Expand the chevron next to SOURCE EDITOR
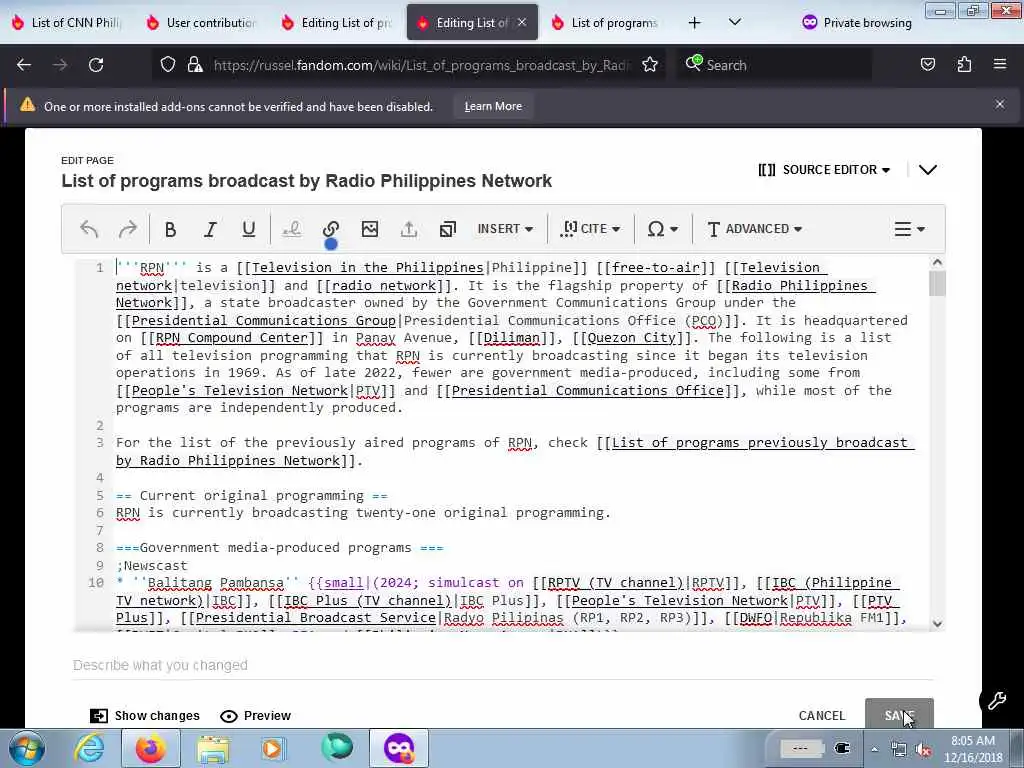 [927, 170]
